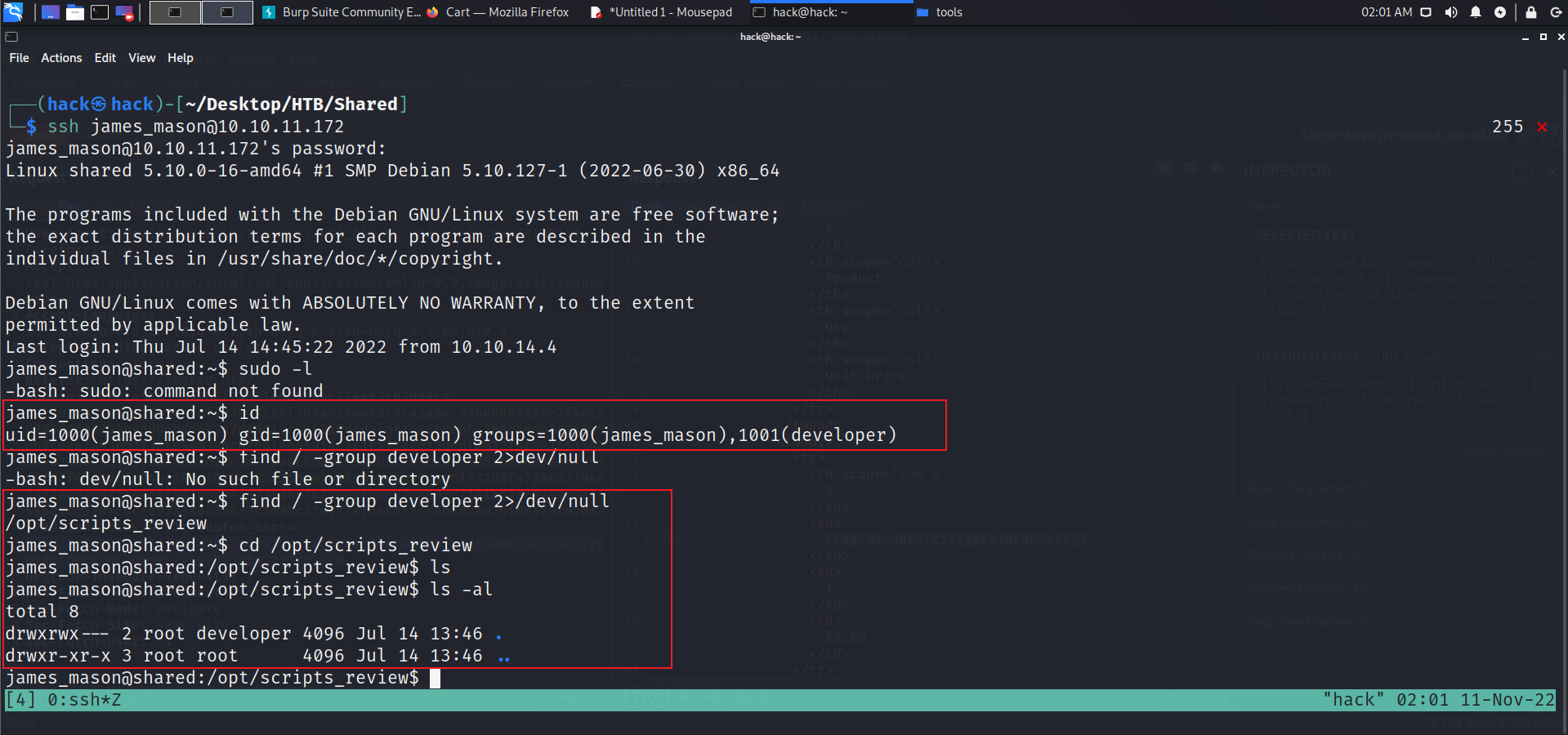Open the File menu
This screenshot has height=735, width=1568.
(19, 58)
